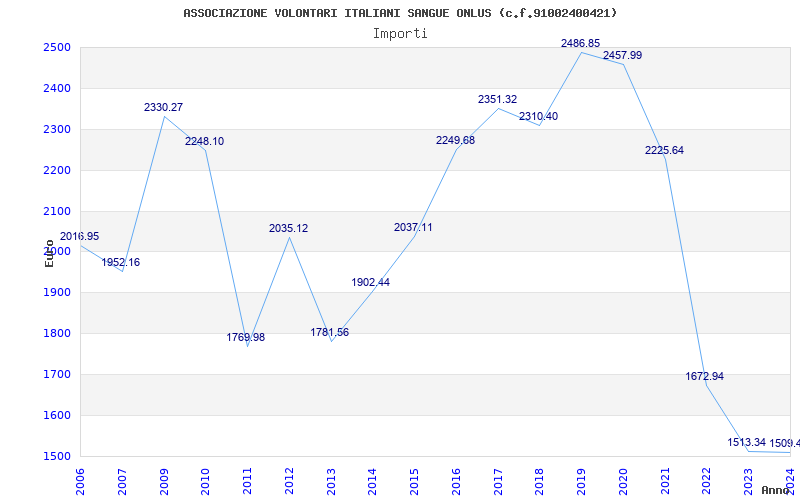Click y-axis value 2400
800x500 pixels.
[57, 88]
